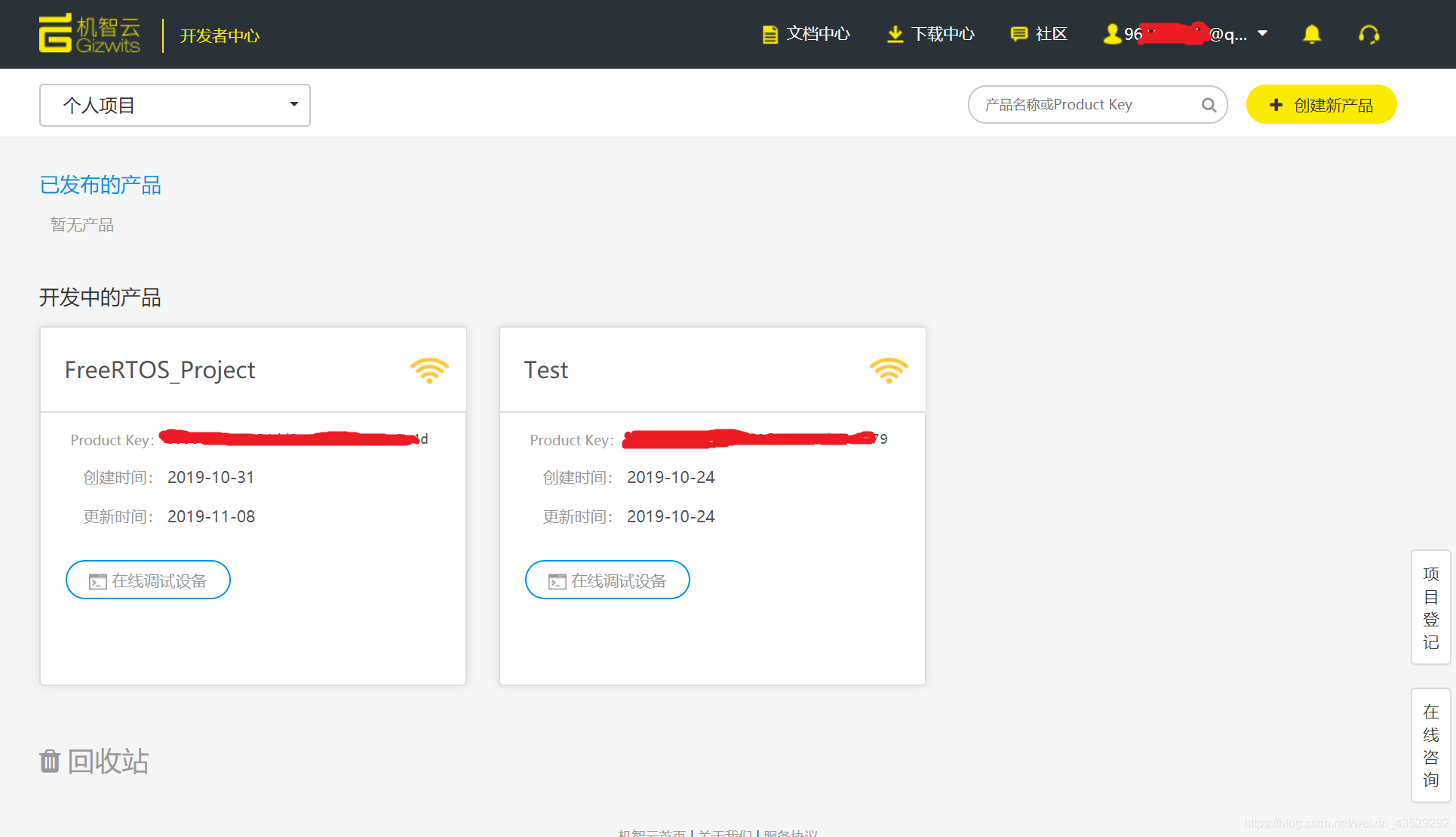The image size is (1456, 837).
Task: Click the Test product Wi-Fi icon
Action: pyautogui.click(x=888, y=370)
